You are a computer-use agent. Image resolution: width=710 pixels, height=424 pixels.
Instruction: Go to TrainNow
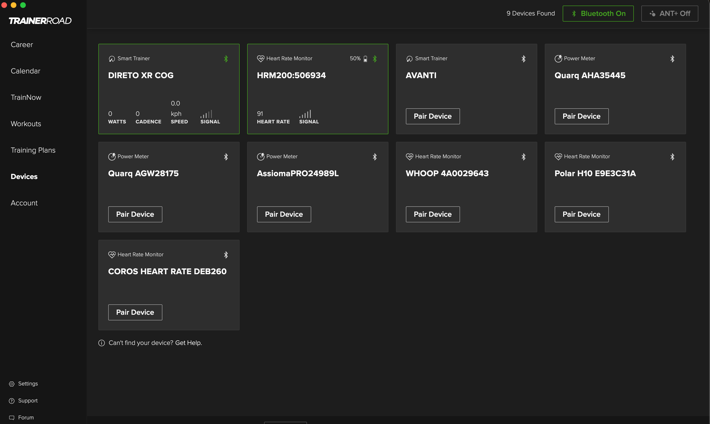pos(26,97)
